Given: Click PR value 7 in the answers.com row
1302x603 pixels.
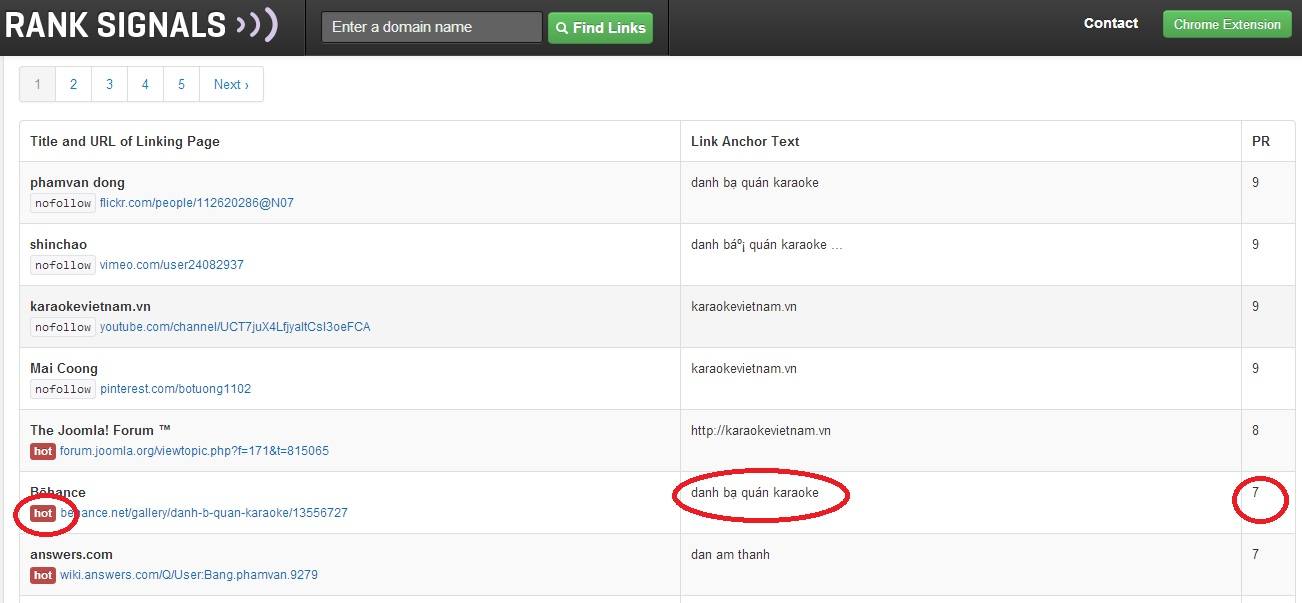Looking at the screenshot, I should click(x=1256, y=554).
